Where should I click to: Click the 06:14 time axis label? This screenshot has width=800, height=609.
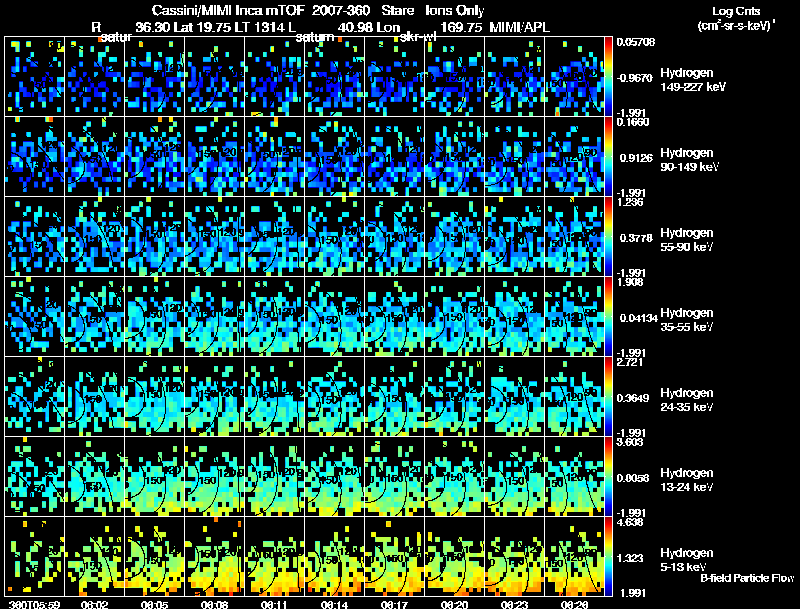[335, 605]
